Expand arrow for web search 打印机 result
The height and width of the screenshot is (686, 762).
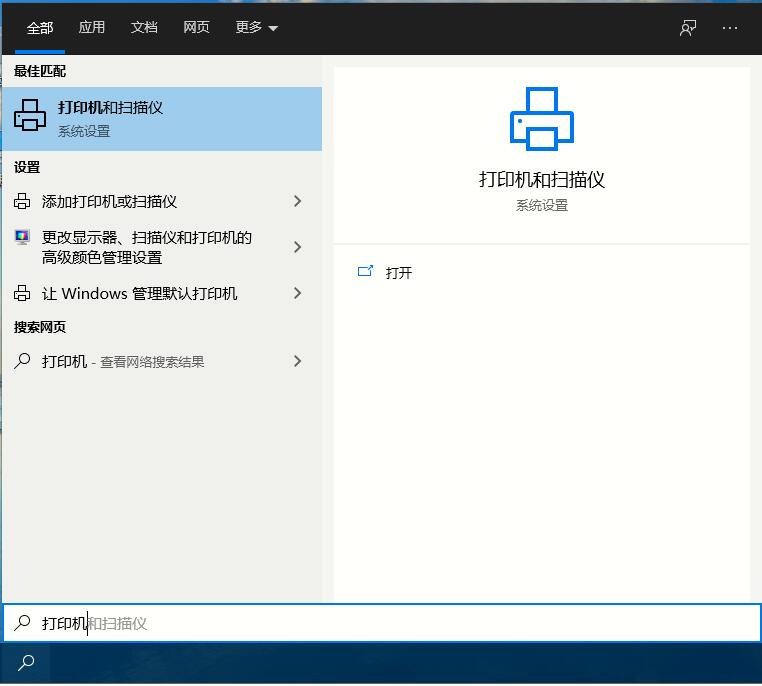tap(297, 361)
